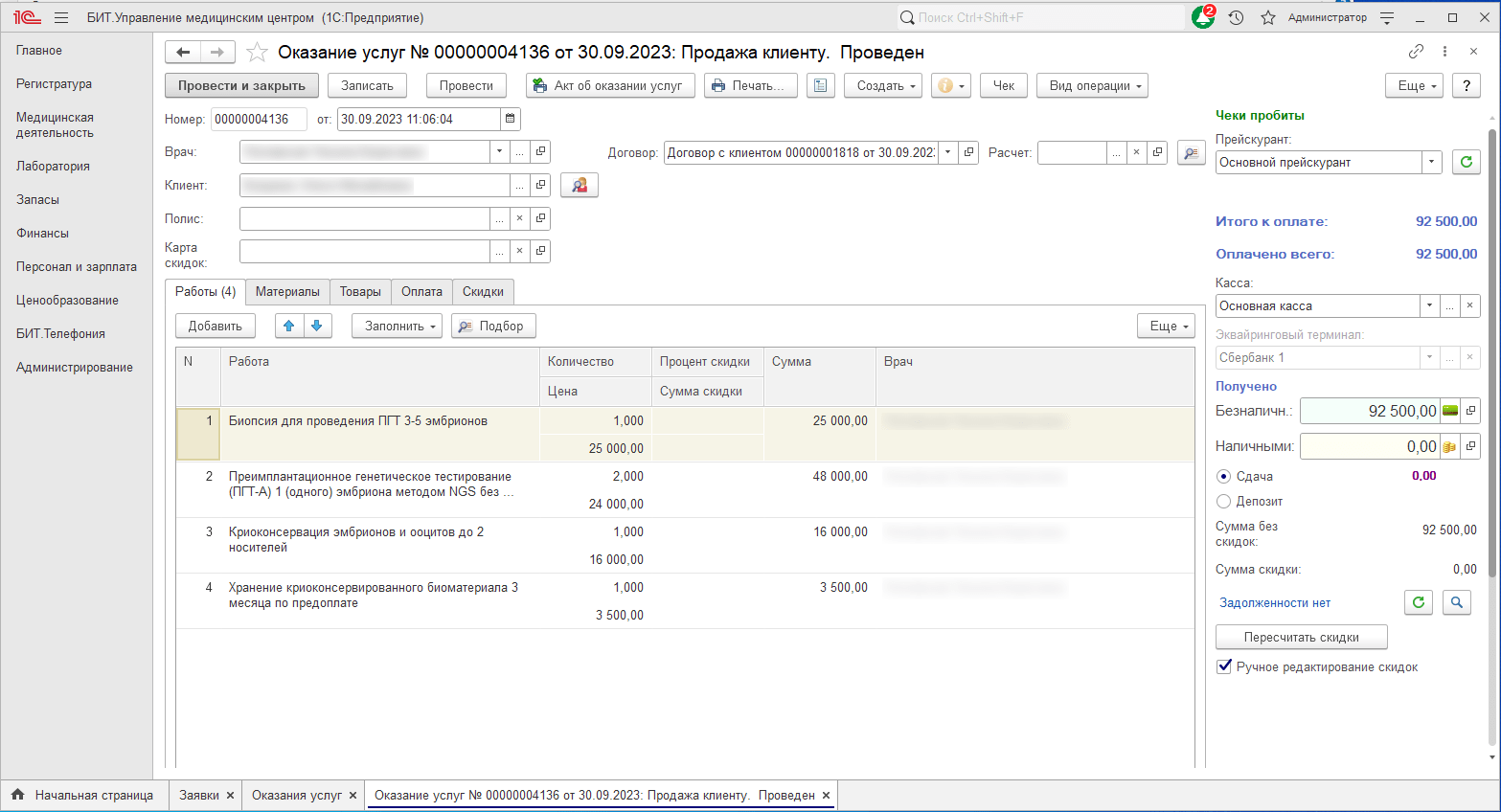Open the Задолженности нет link
Viewport: 1501px width, 812px height.
coord(1274,602)
